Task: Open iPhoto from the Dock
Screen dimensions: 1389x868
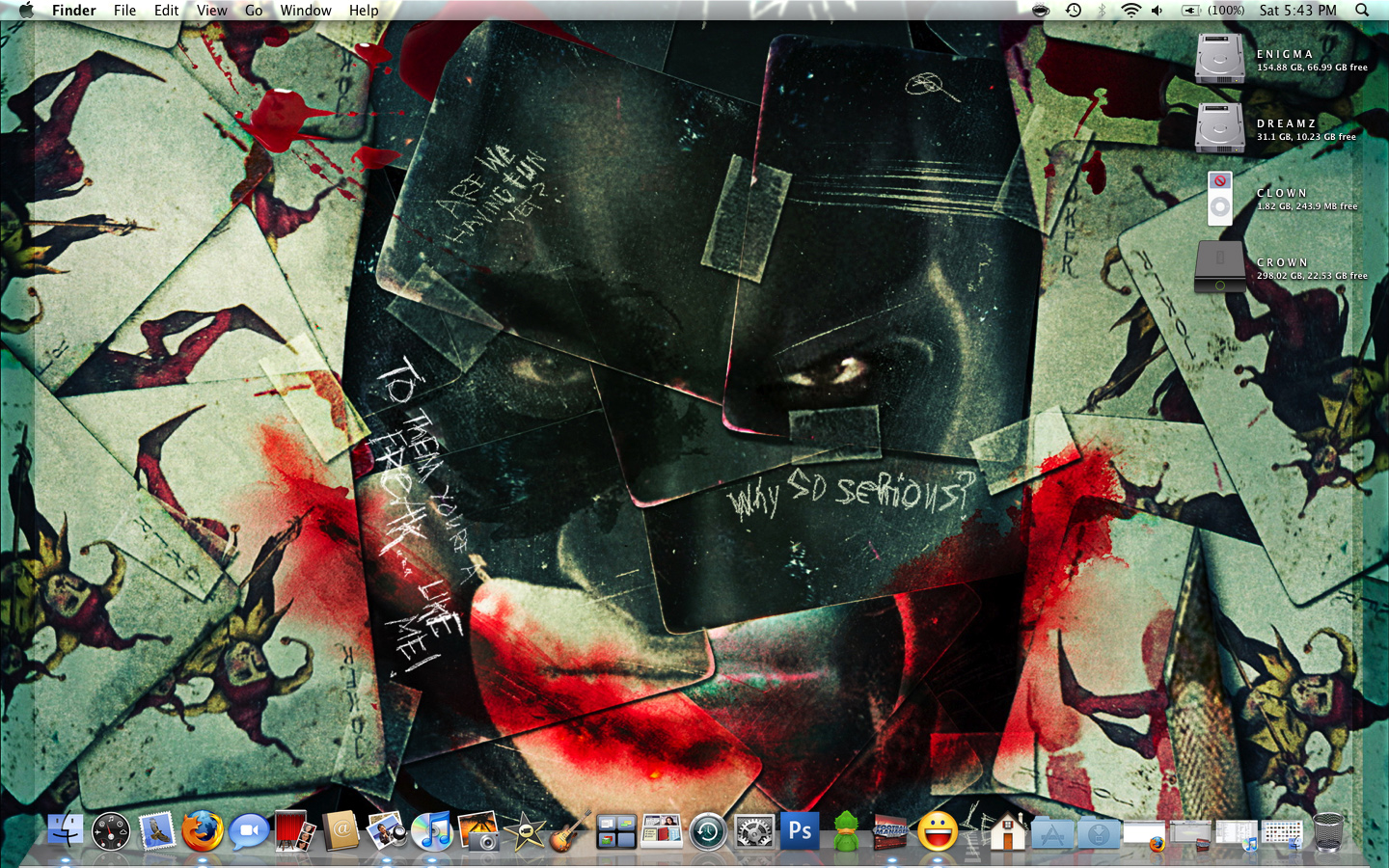Action: [478, 831]
